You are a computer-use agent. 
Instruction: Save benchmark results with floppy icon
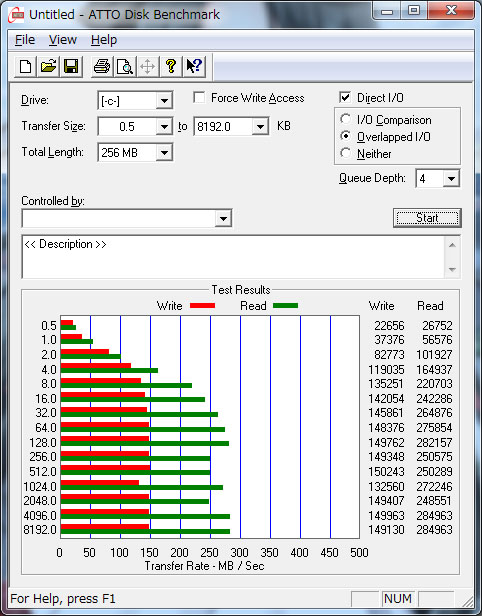[71, 66]
